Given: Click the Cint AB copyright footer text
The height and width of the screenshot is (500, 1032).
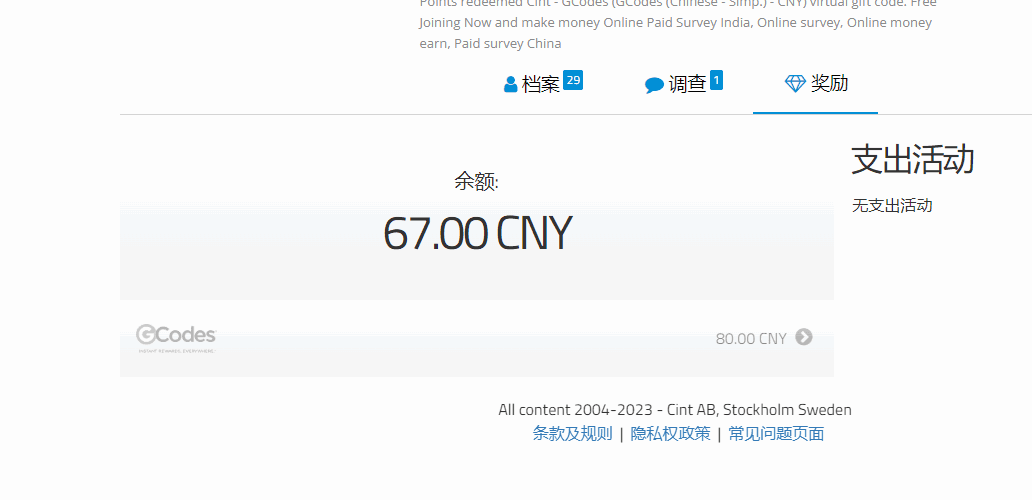Looking at the screenshot, I should [x=675, y=409].
